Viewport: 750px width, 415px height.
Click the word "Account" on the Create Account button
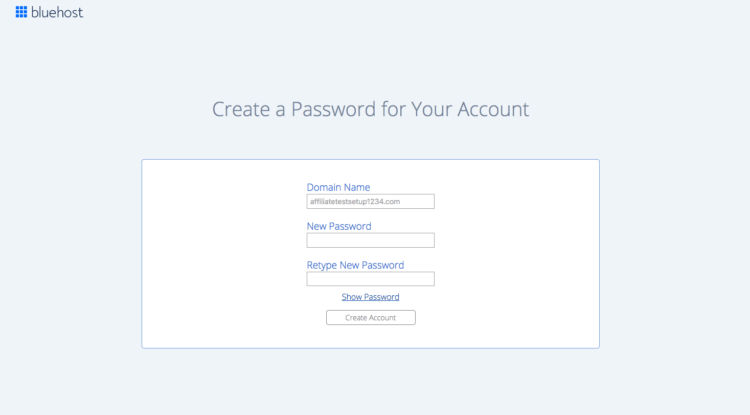(383, 318)
